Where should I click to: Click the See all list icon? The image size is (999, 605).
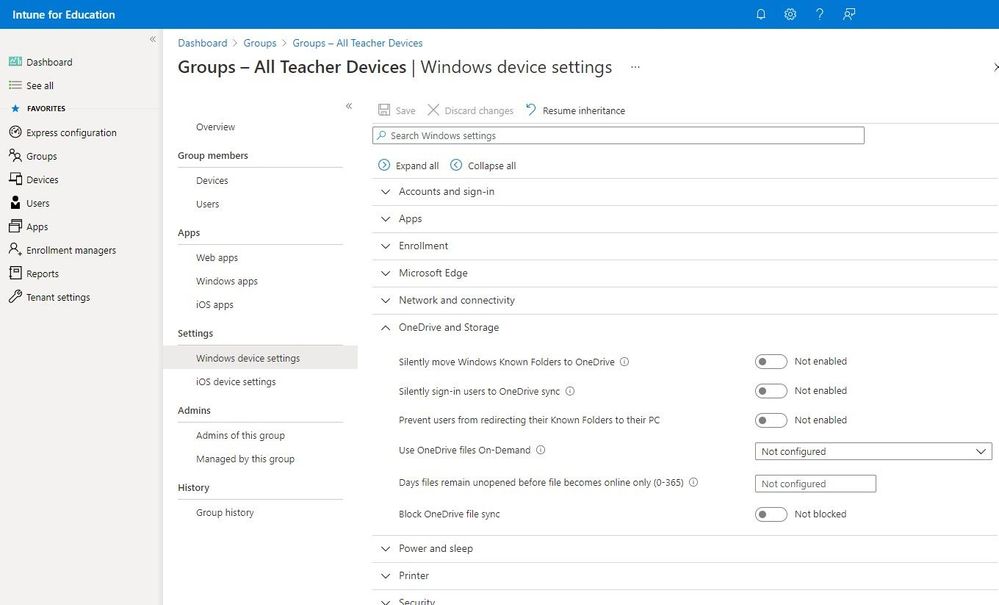pos(15,85)
